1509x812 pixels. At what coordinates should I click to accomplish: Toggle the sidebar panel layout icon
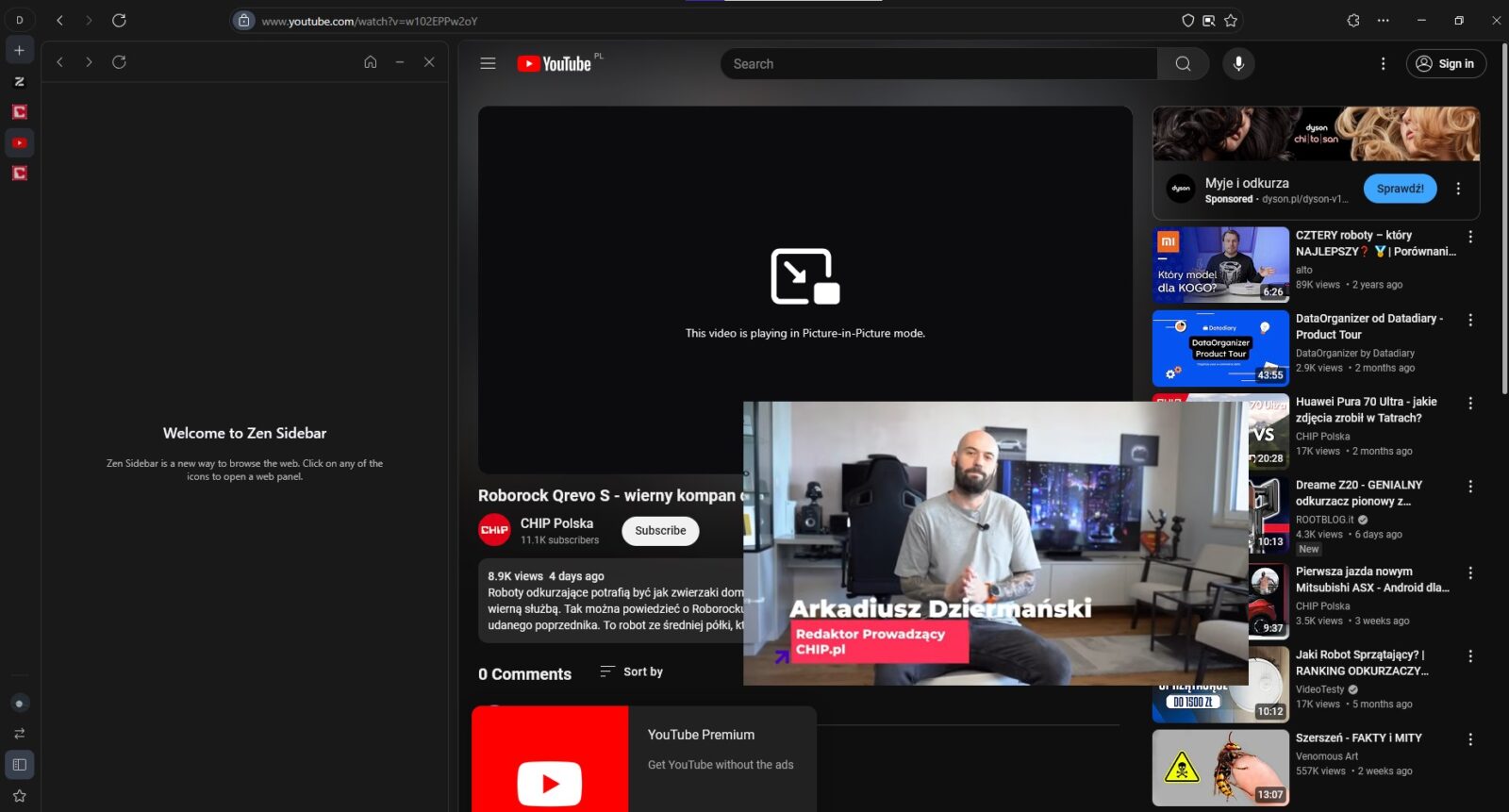pos(19,764)
